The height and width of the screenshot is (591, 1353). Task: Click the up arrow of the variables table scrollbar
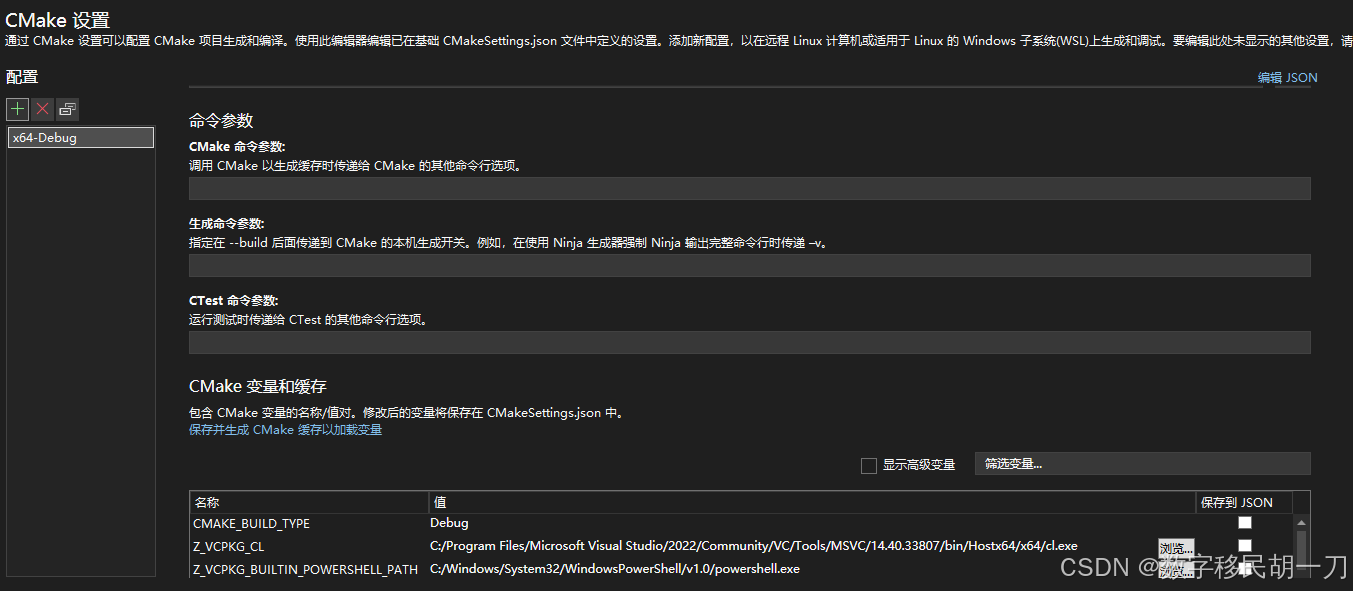pos(1302,523)
